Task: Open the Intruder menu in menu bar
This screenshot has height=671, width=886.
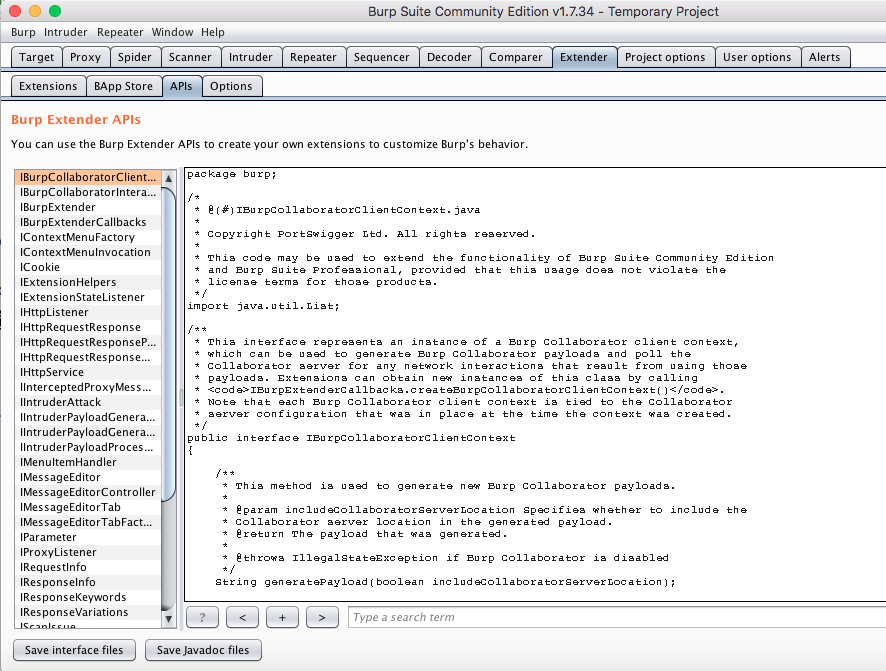Action: (x=66, y=32)
